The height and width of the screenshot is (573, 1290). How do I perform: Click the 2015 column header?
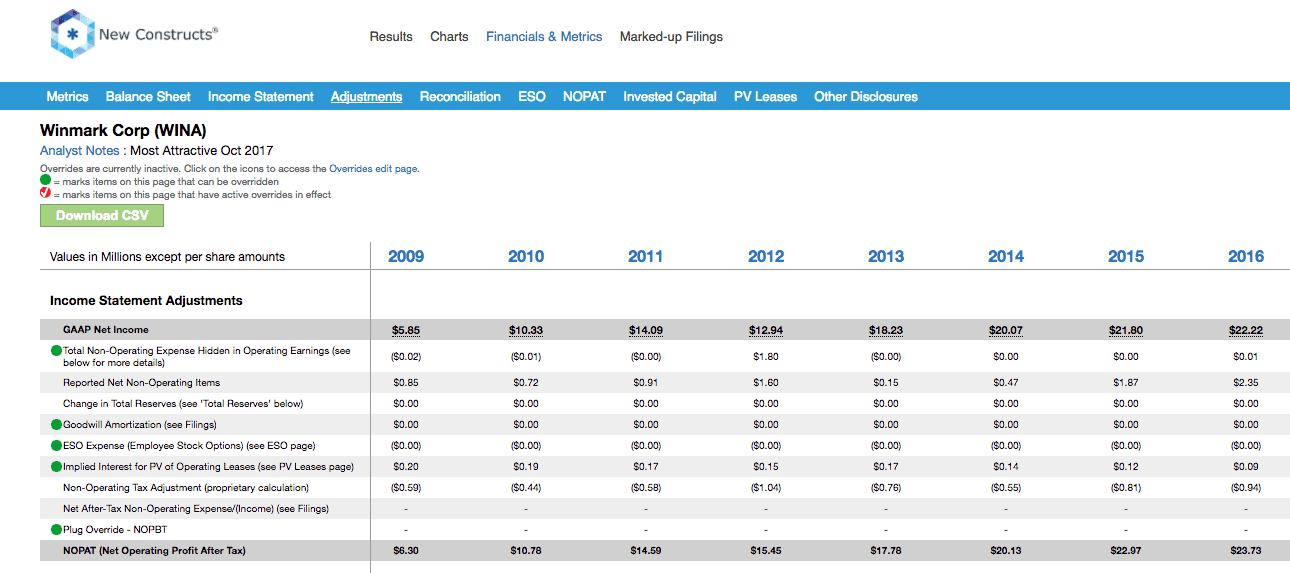(1126, 257)
